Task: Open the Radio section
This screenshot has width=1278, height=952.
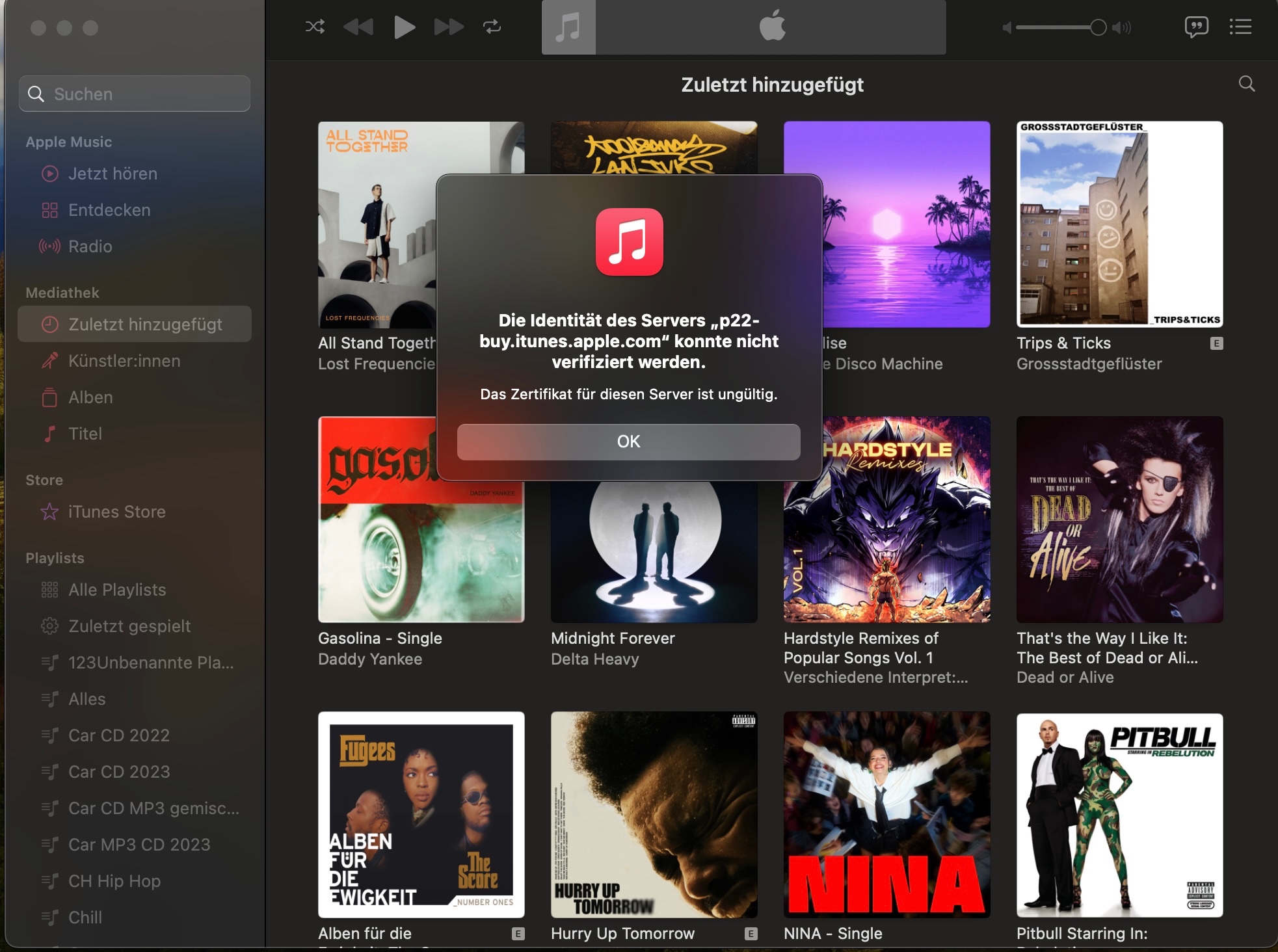Action: click(x=90, y=246)
